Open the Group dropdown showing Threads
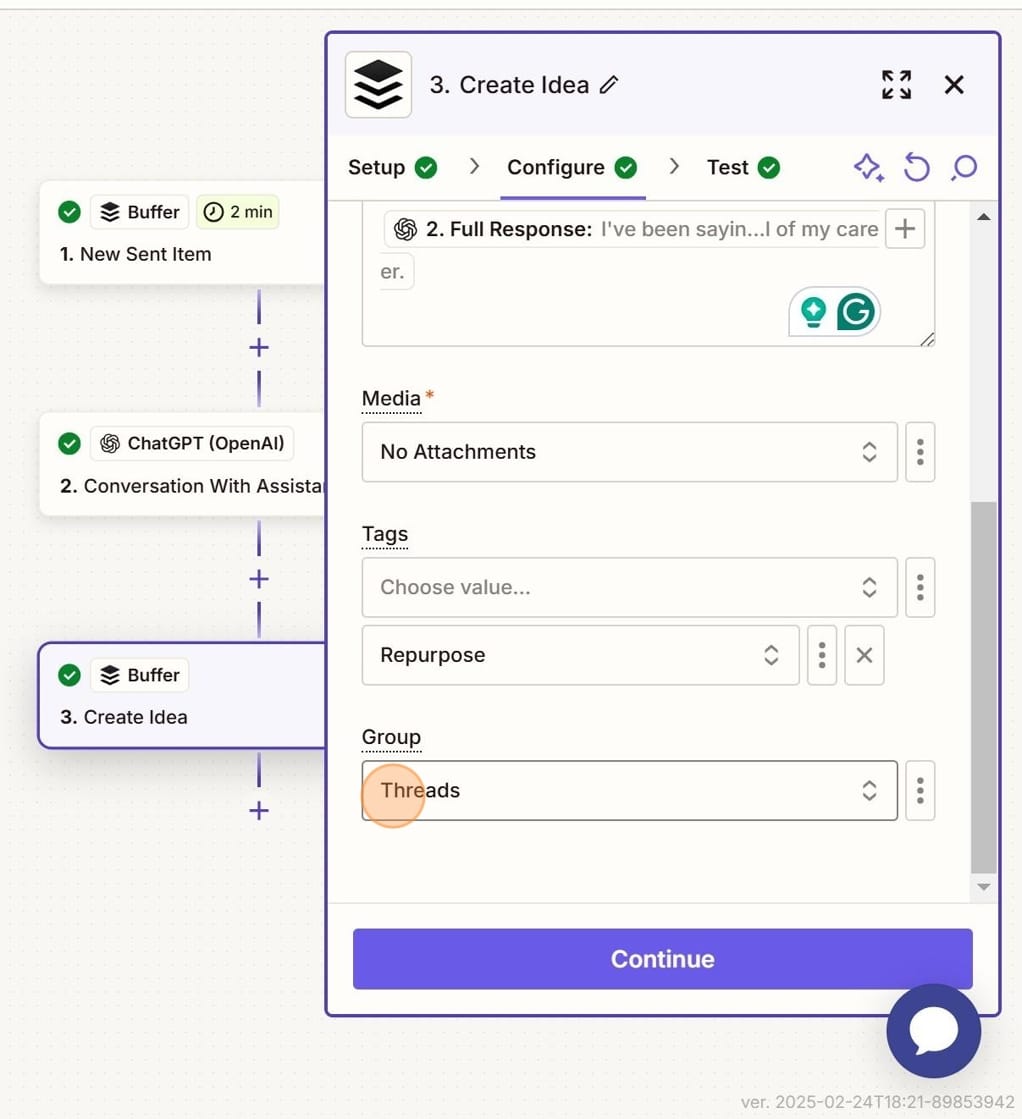Screen dimensions: 1022x1119 click(628, 790)
